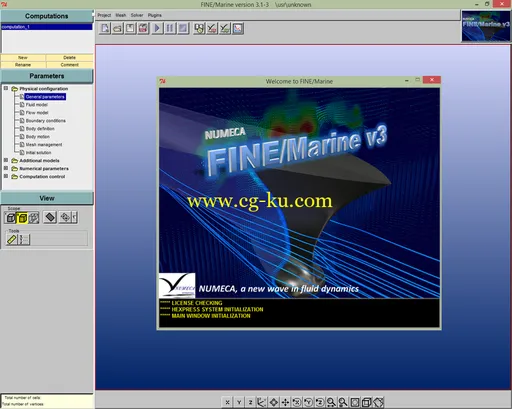The height and width of the screenshot is (409, 512).
Task: Click the Delete computation button
Action: pos(69,57)
